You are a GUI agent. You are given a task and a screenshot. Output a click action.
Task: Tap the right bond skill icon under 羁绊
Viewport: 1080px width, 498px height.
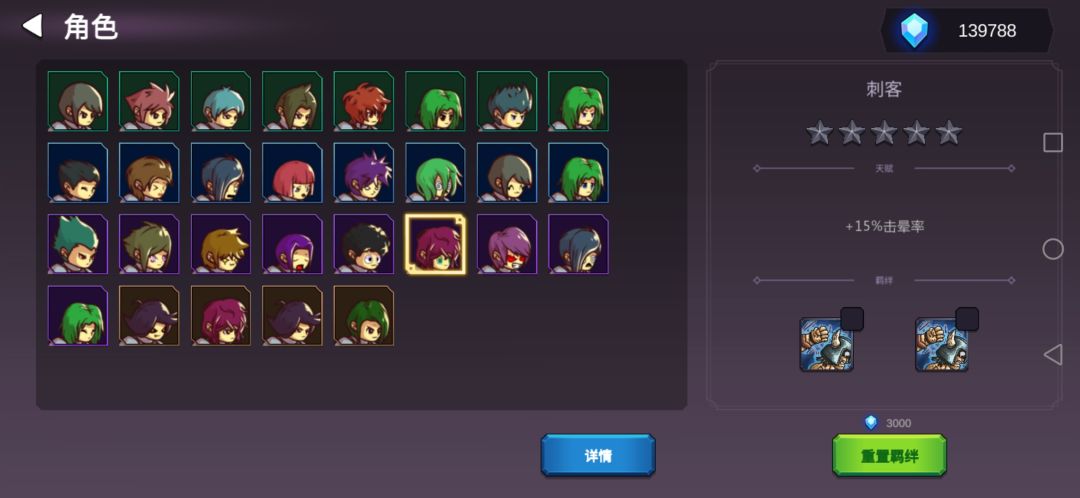click(942, 344)
